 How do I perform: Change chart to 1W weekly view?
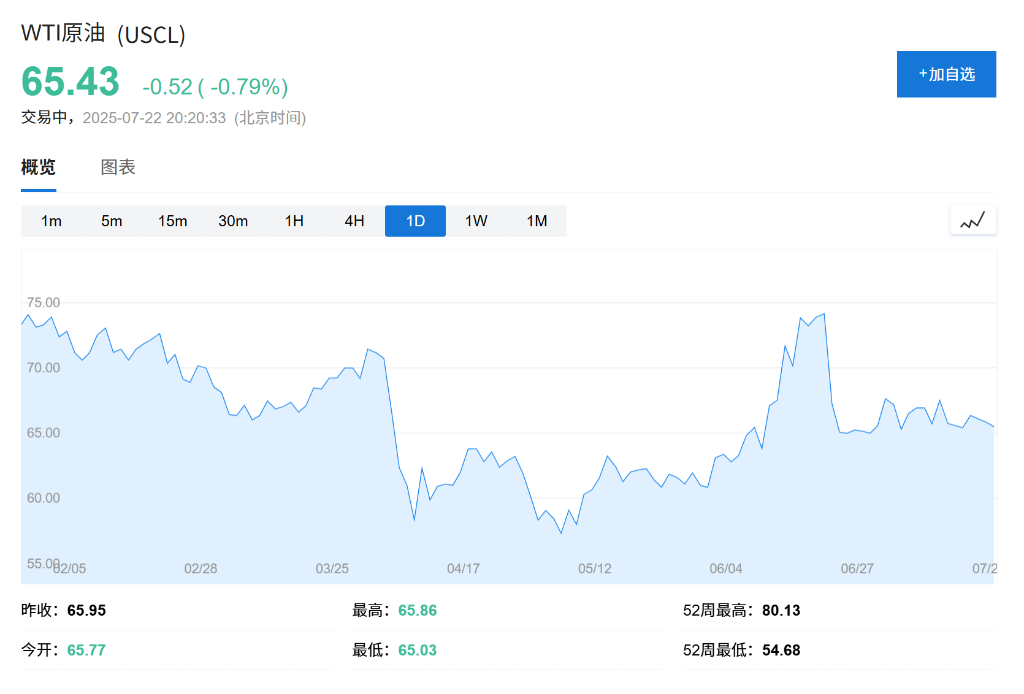point(476,221)
